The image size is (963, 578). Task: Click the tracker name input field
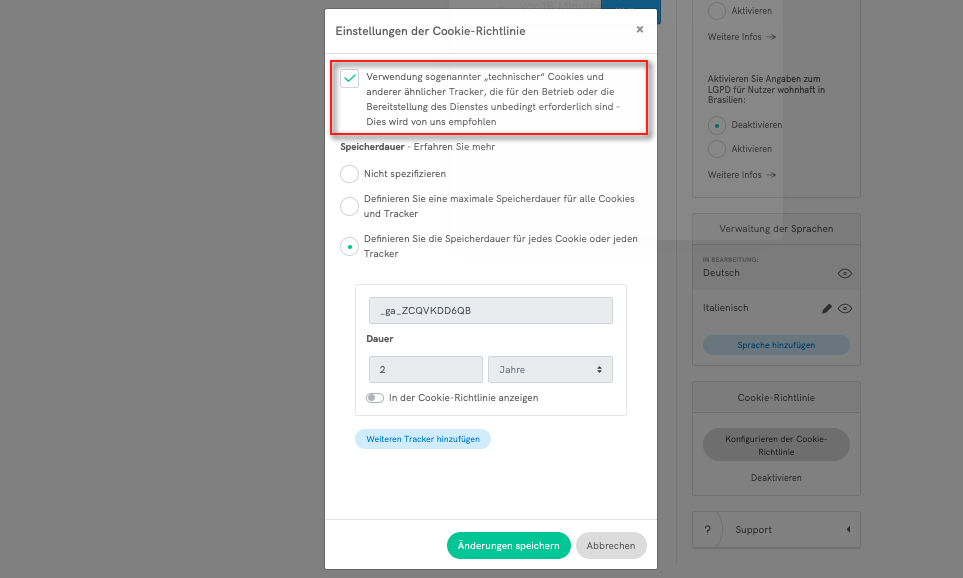(490, 310)
